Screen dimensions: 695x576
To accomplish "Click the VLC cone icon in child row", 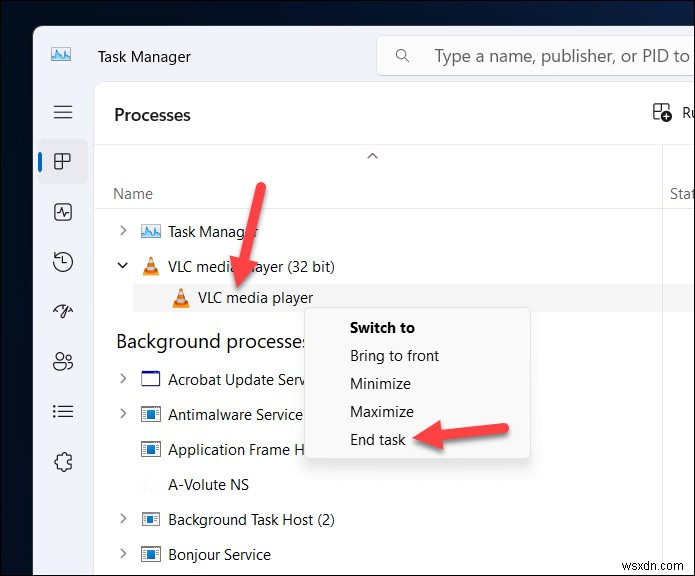I will (x=180, y=298).
